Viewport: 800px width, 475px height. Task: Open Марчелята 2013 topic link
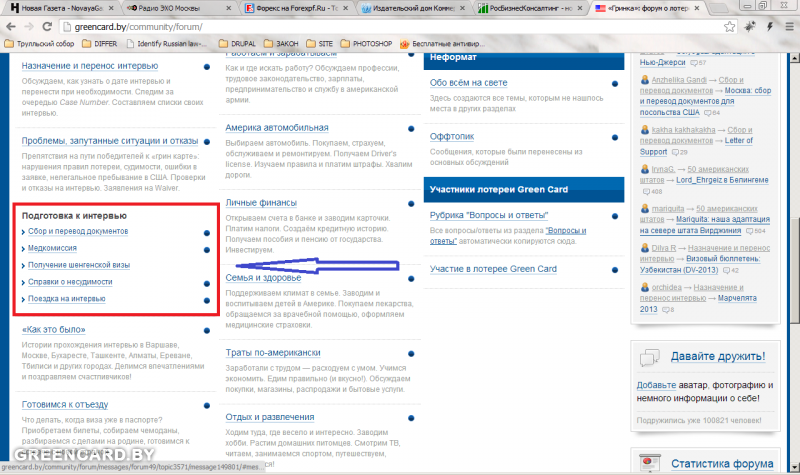click(698, 304)
